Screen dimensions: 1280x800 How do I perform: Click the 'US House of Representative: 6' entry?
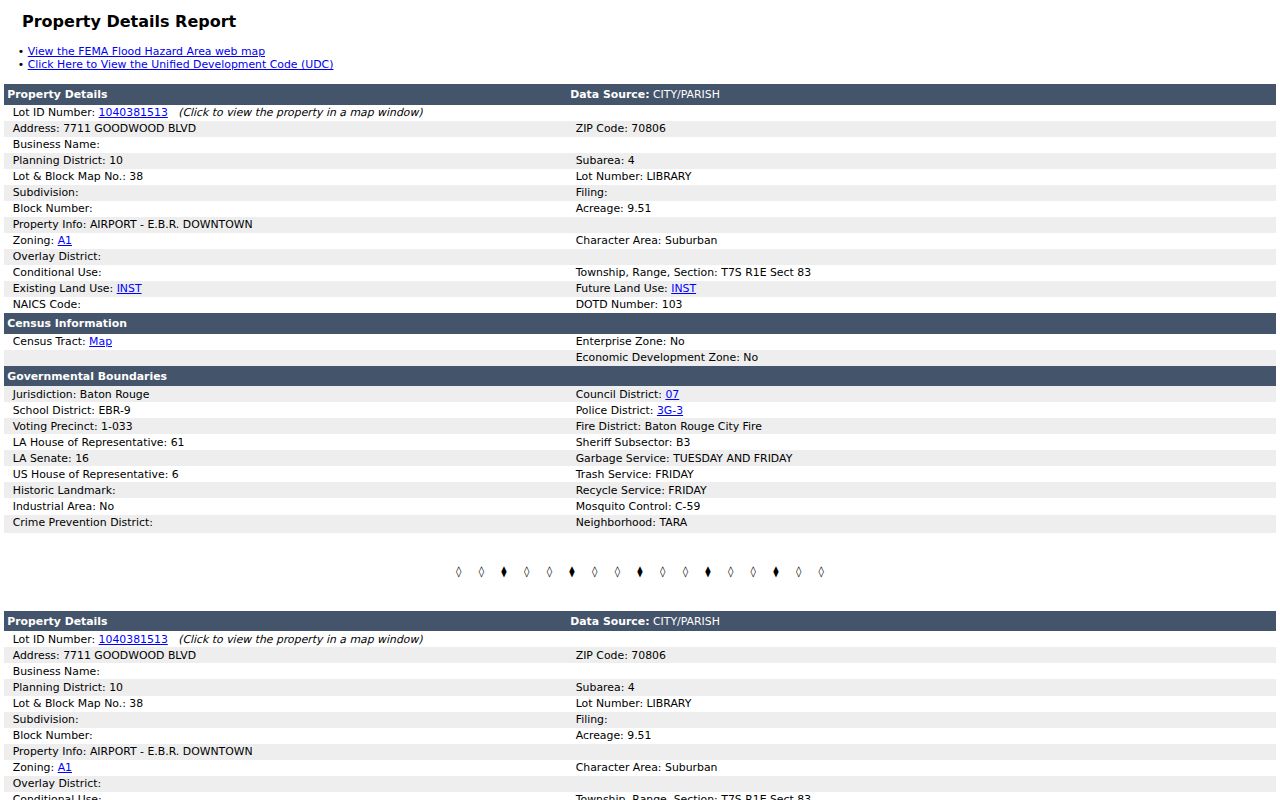96,474
